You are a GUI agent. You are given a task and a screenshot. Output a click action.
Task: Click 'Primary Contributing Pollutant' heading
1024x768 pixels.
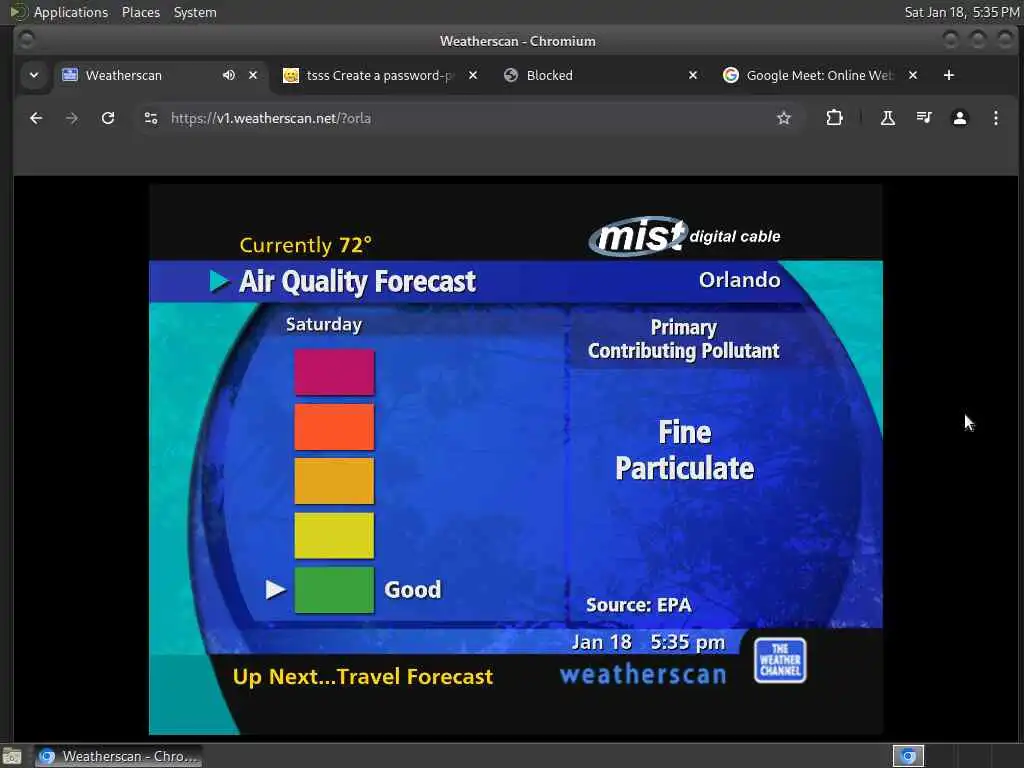pyautogui.click(x=683, y=339)
